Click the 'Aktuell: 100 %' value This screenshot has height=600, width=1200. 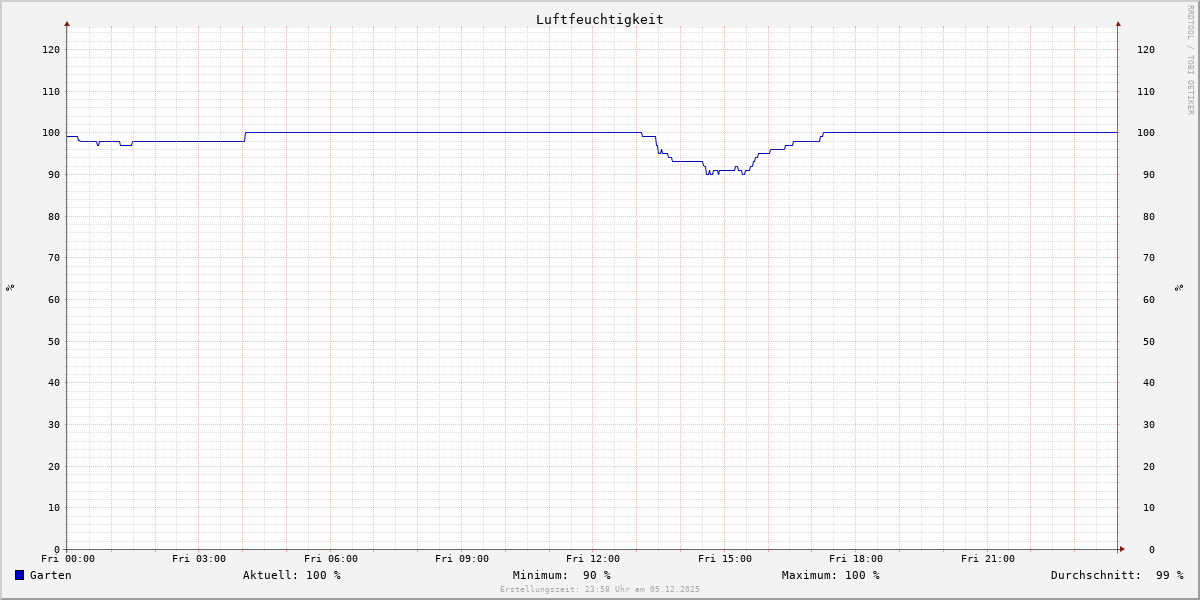point(292,575)
